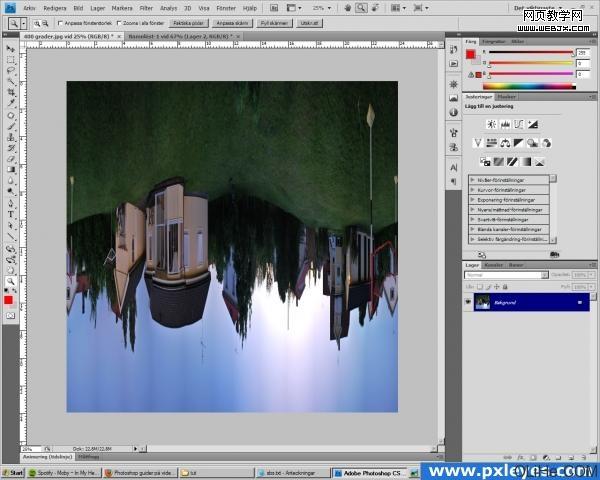Screen dimensions: 600x480
Task: Click the 'Faktiska pixlar' button
Action: (x=189, y=23)
